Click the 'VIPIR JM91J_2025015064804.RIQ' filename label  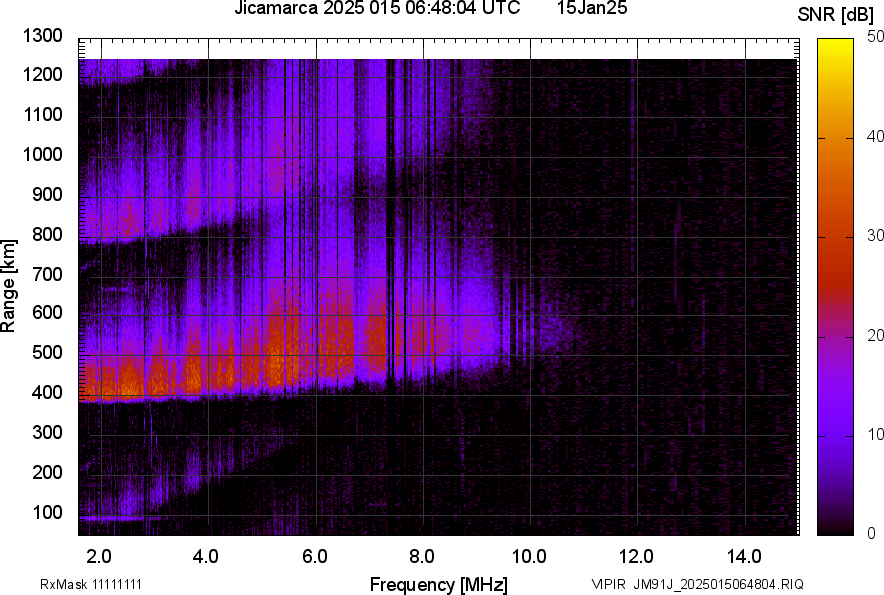[697, 584]
